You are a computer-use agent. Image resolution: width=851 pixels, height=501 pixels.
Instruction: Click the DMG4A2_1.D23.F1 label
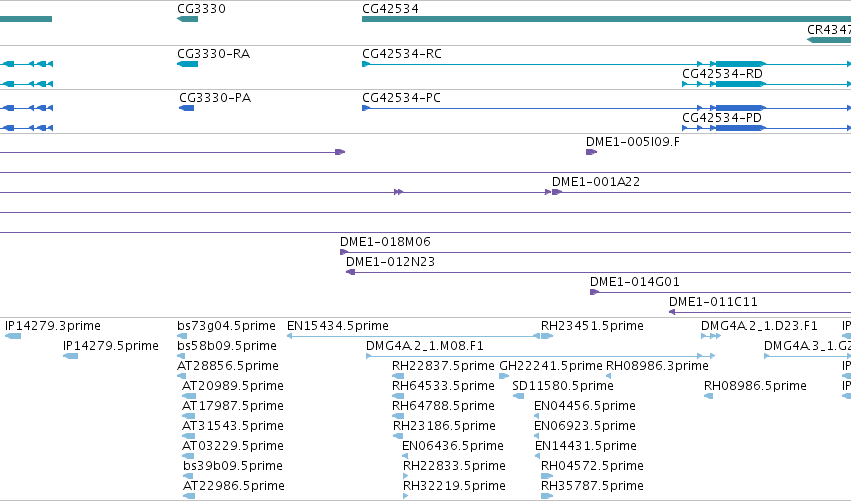point(759,326)
